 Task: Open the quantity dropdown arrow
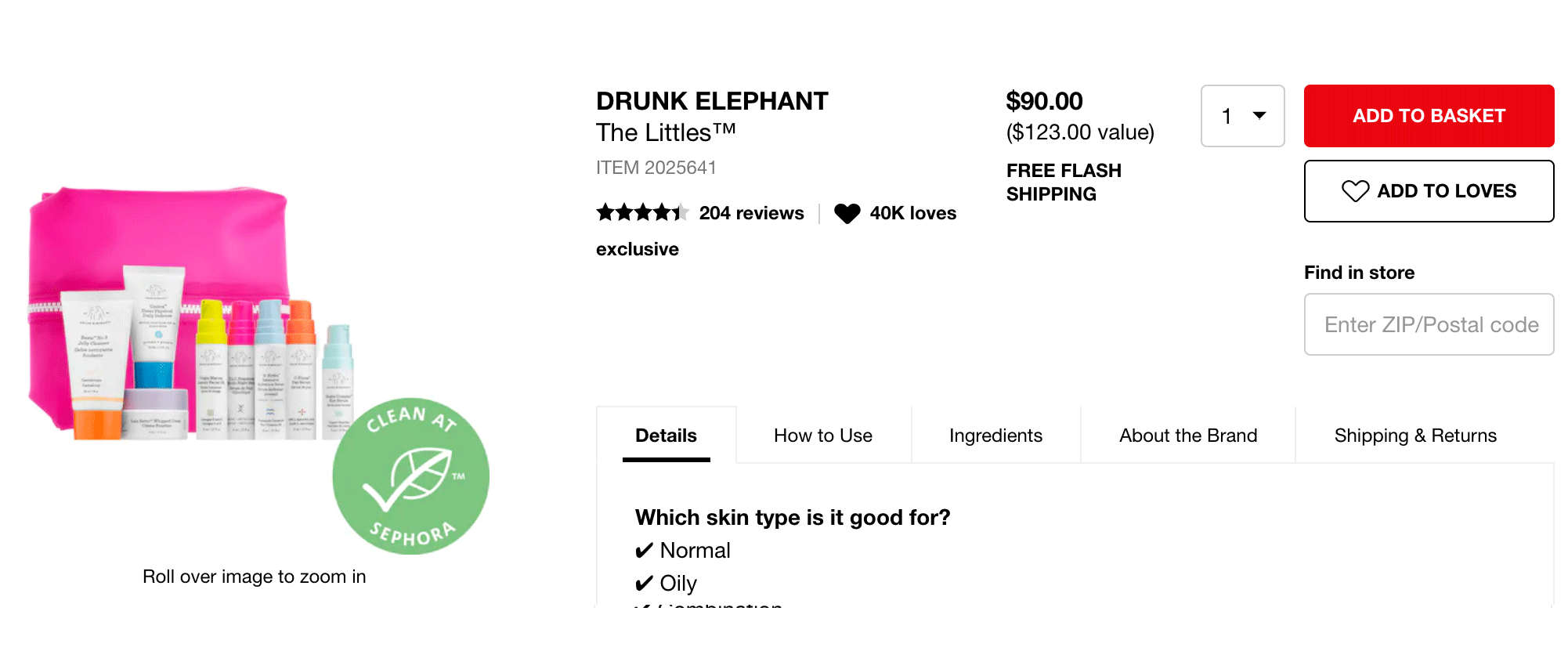[1259, 116]
